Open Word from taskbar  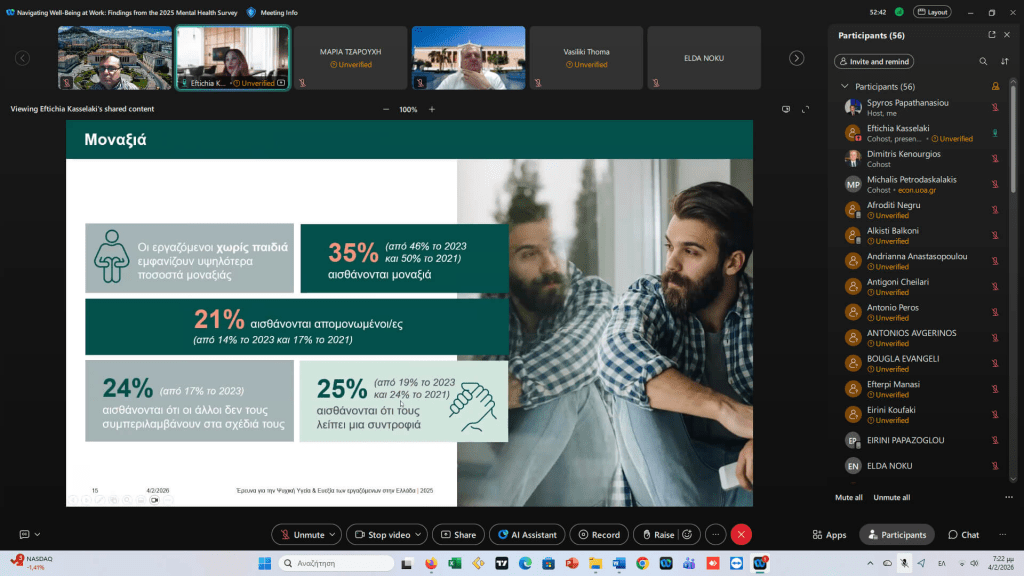[619, 563]
